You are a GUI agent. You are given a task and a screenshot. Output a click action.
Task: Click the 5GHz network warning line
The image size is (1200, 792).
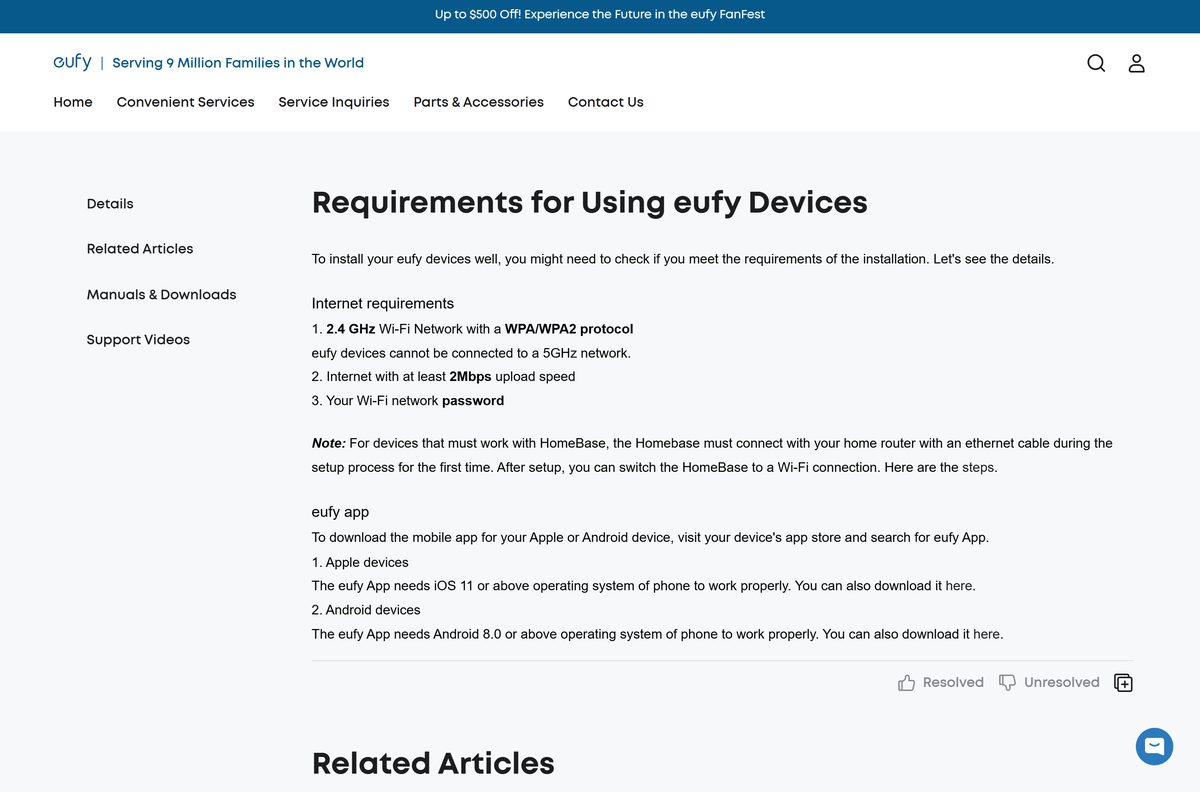471,353
